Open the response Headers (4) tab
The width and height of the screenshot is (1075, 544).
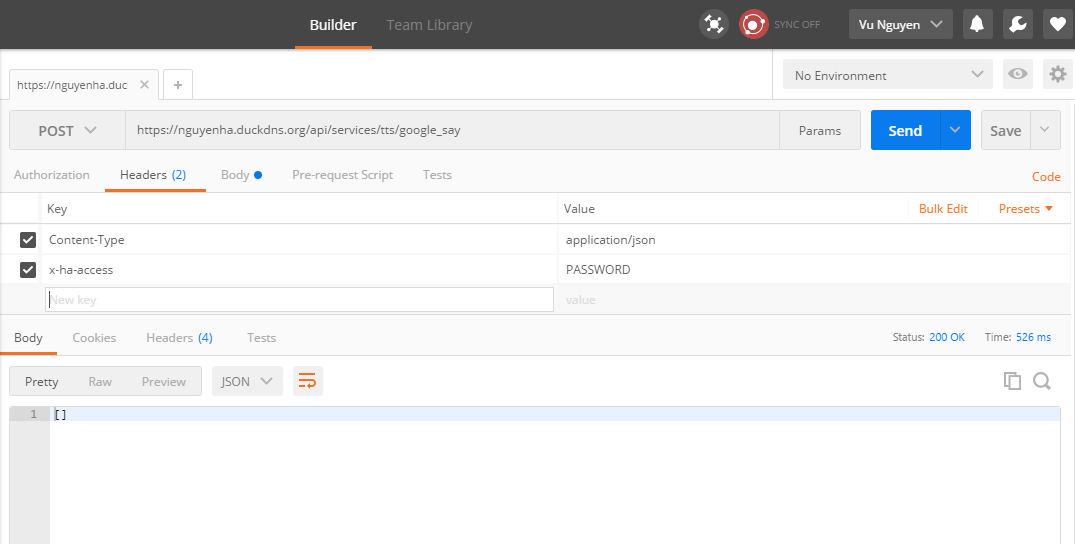[179, 338]
